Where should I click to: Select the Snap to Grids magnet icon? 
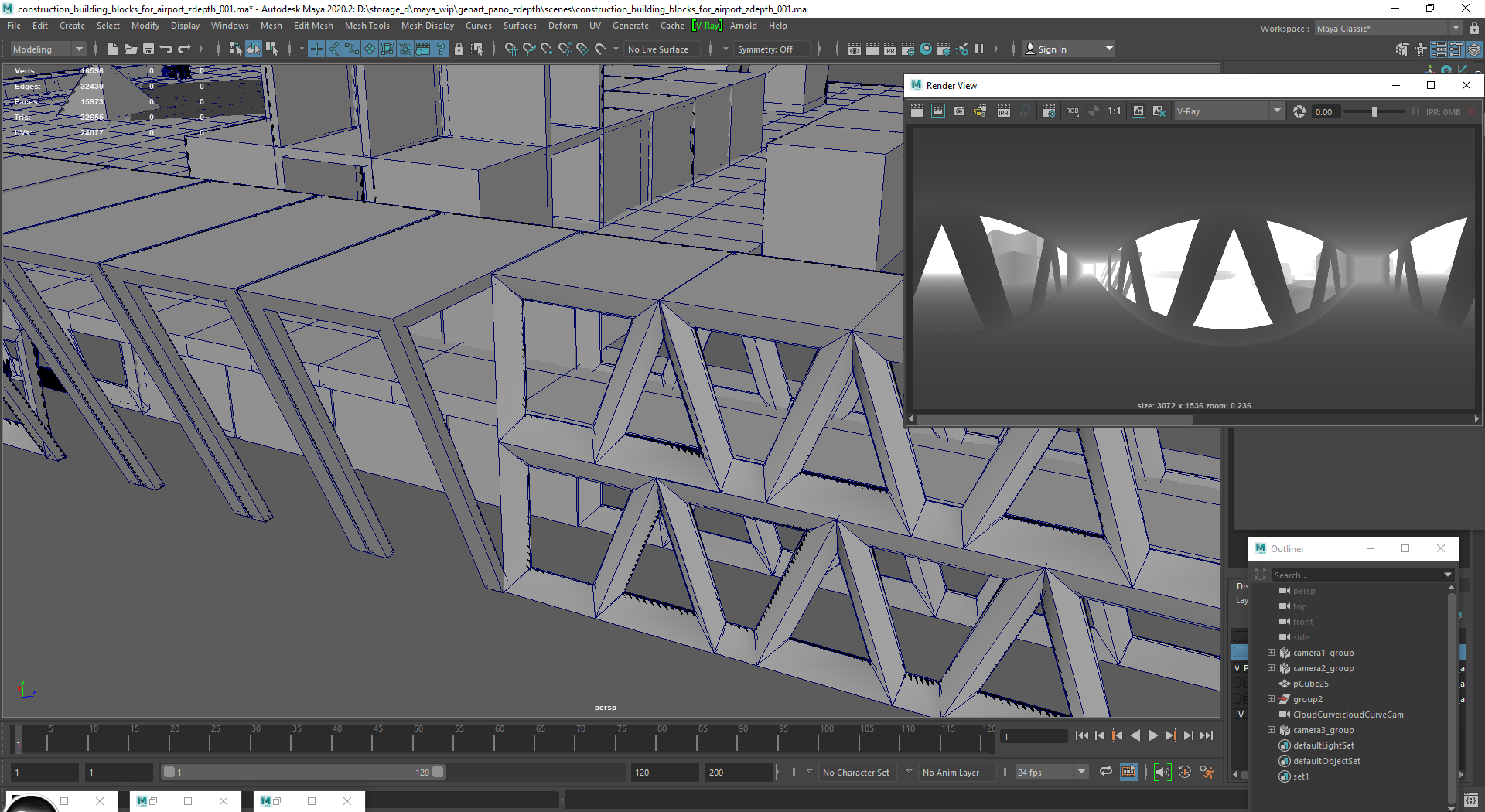click(510, 49)
